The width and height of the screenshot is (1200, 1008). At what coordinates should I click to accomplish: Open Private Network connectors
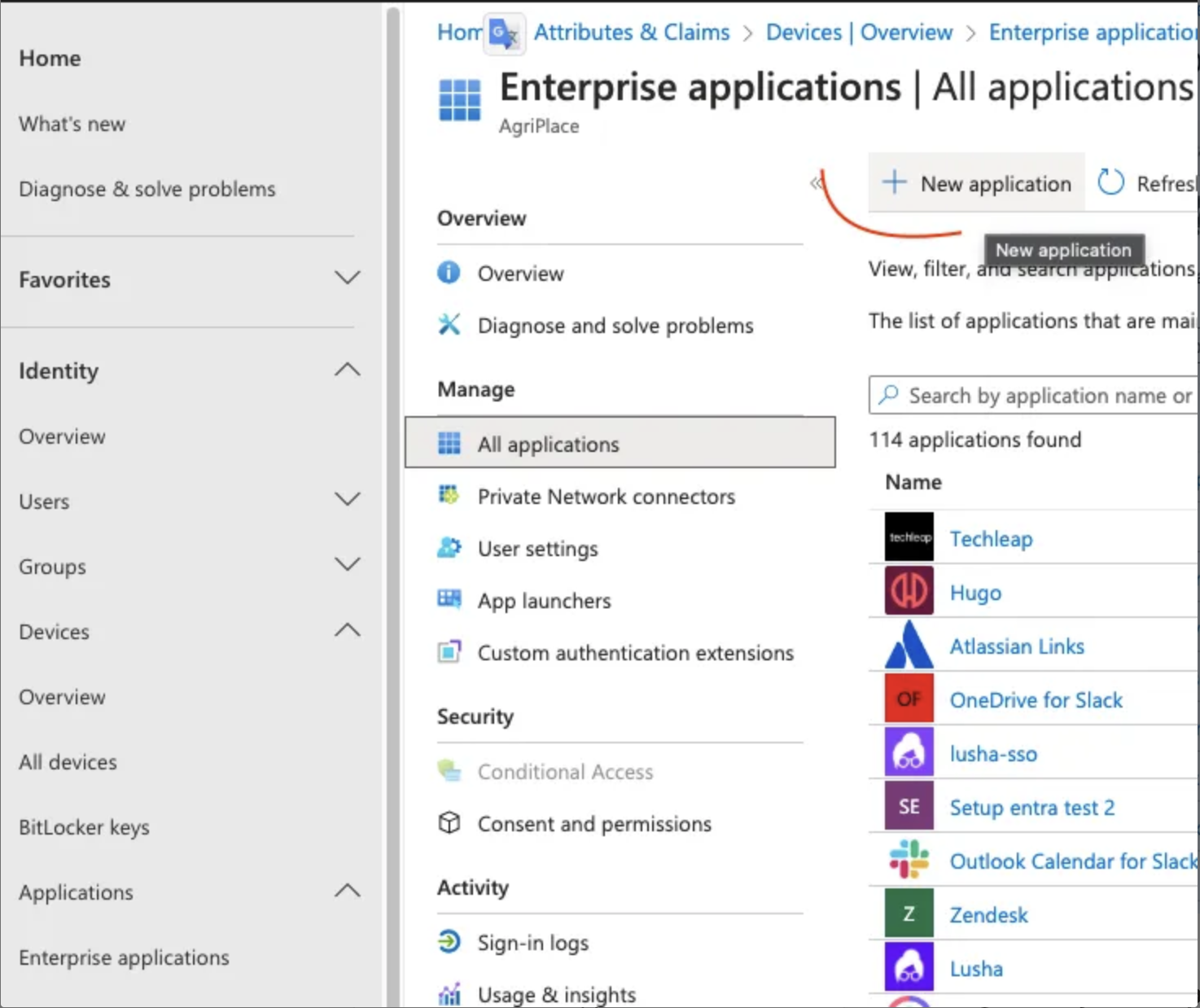click(606, 497)
